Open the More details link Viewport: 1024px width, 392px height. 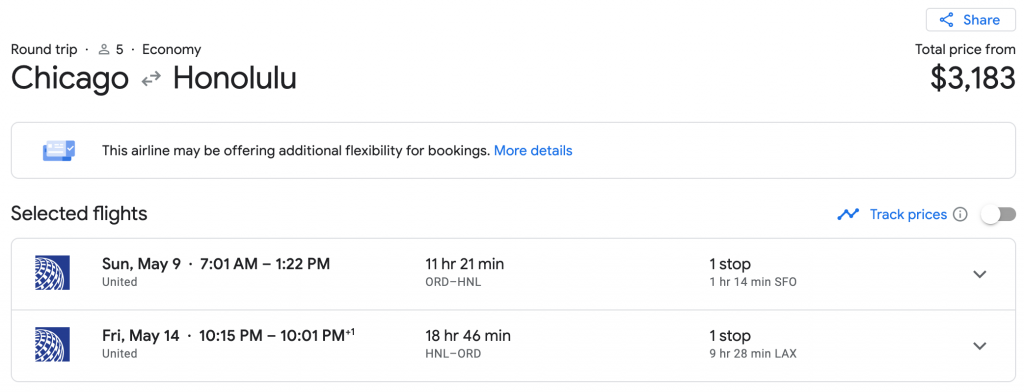point(533,151)
